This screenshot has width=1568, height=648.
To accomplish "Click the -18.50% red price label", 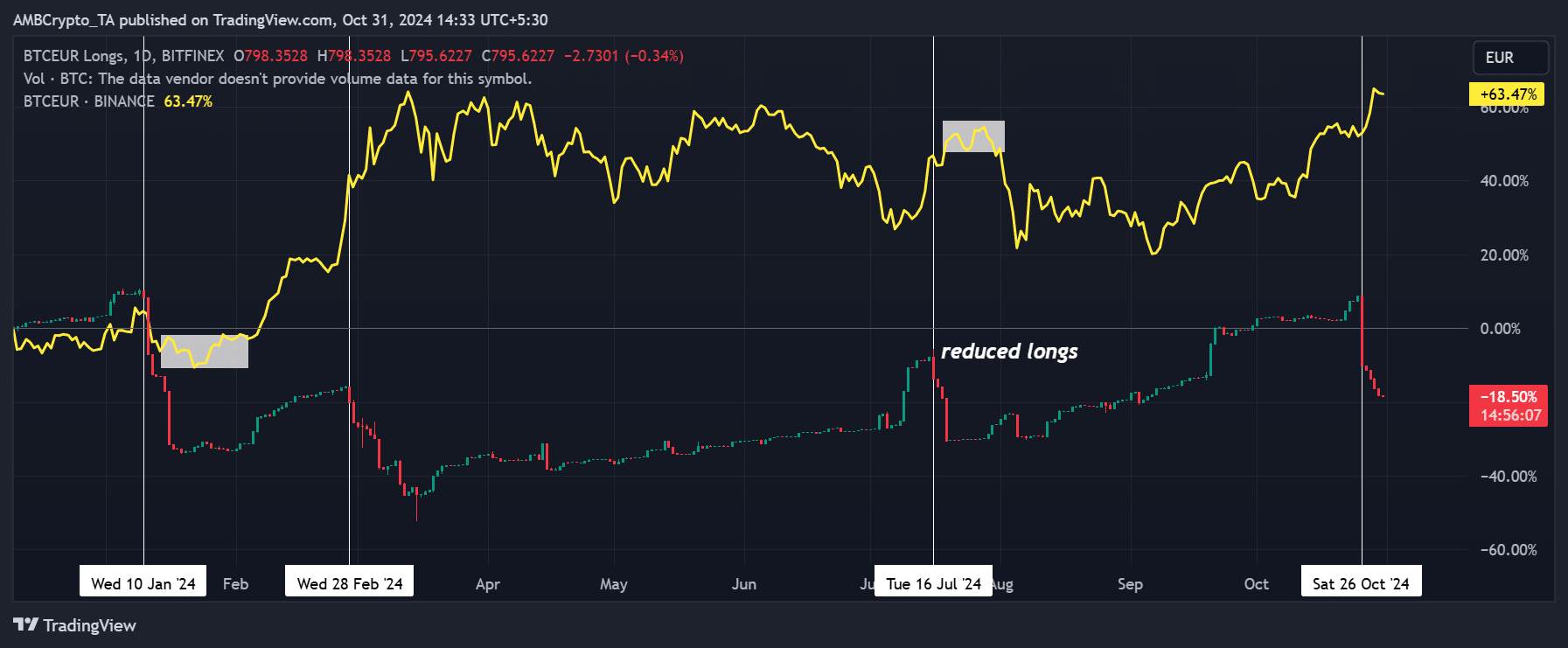I will 1509,406.
